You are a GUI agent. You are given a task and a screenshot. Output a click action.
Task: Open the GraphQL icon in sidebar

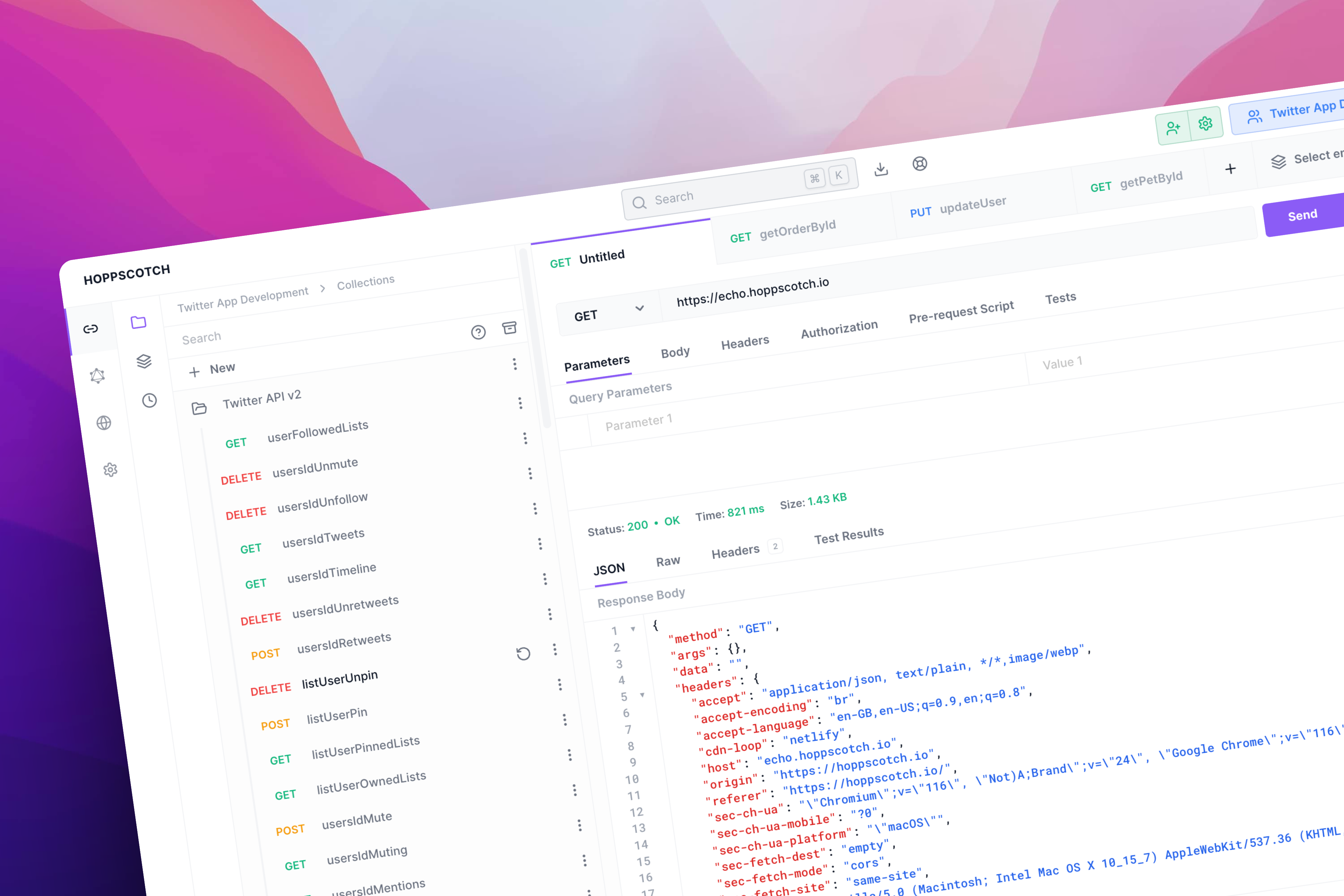(x=97, y=376)
